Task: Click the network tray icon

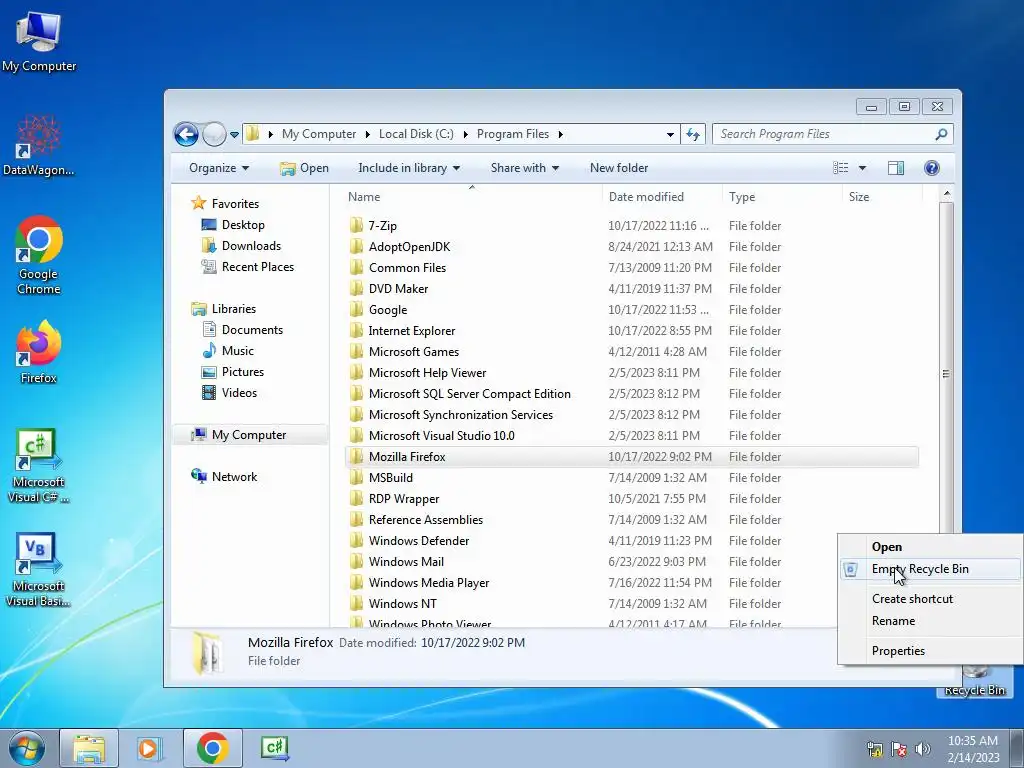Action: (x=874, y=749)
